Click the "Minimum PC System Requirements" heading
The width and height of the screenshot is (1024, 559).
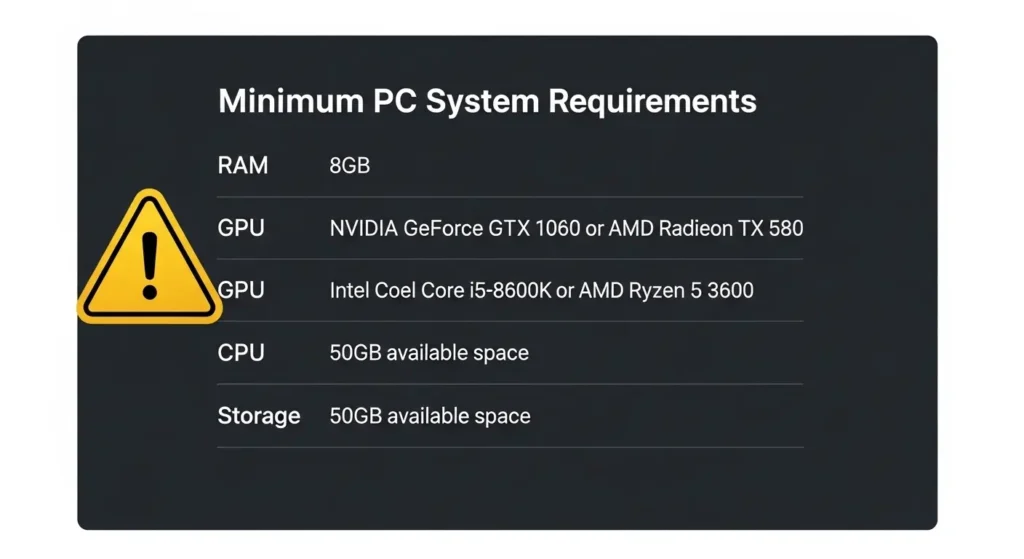[x=487, y=101]
